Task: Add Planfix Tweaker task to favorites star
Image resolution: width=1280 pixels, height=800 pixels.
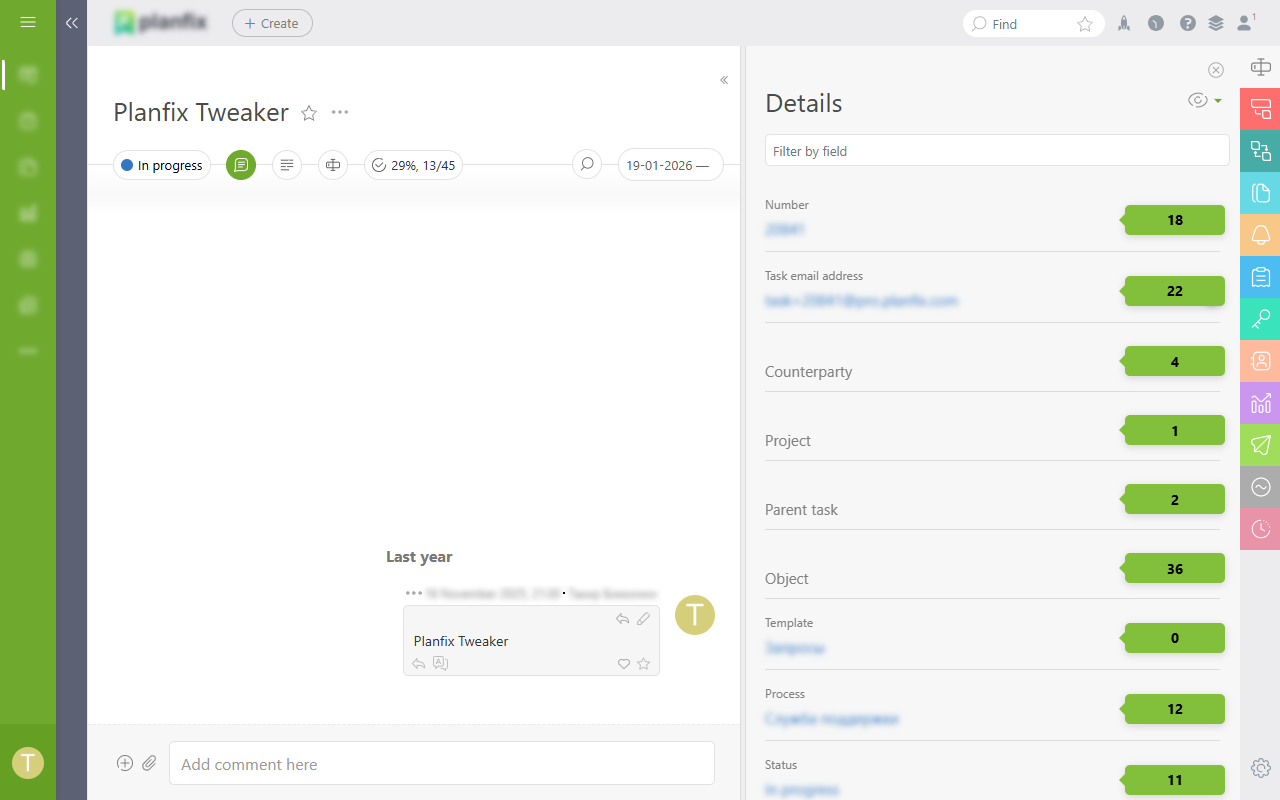Action: 309,113
